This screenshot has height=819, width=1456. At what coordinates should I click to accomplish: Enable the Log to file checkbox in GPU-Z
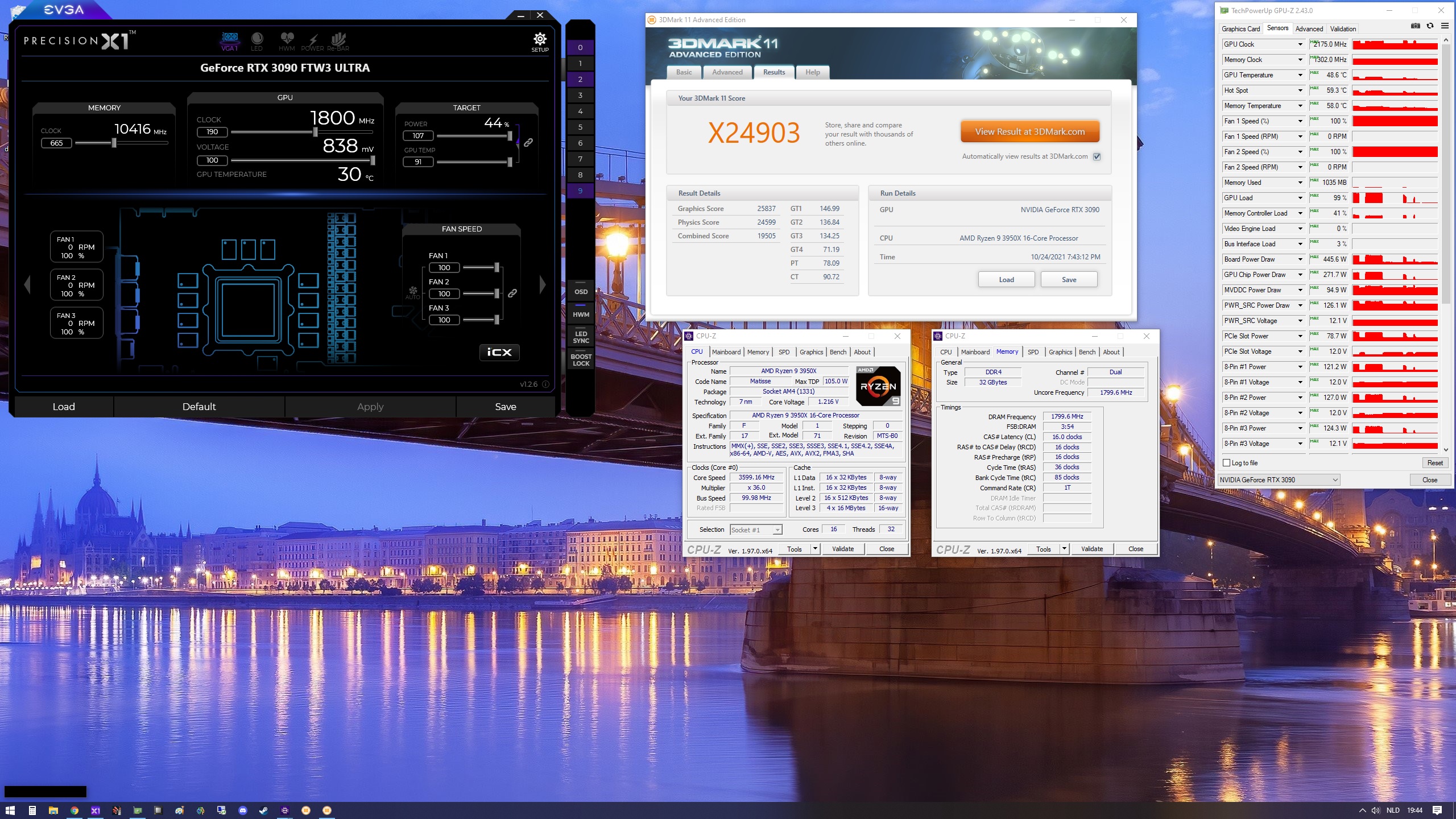1227,463
